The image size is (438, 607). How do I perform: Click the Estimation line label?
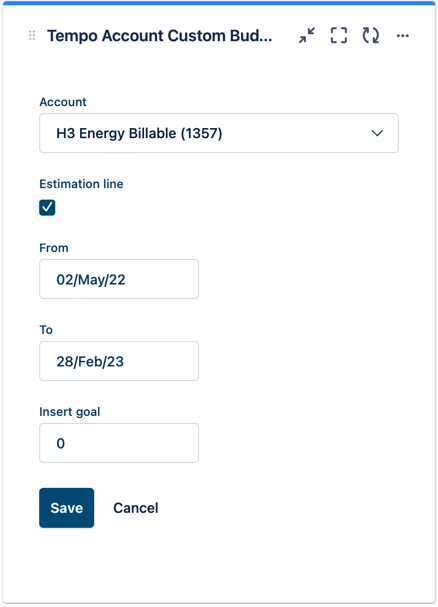pyautogui.click(x=81, y=184)
